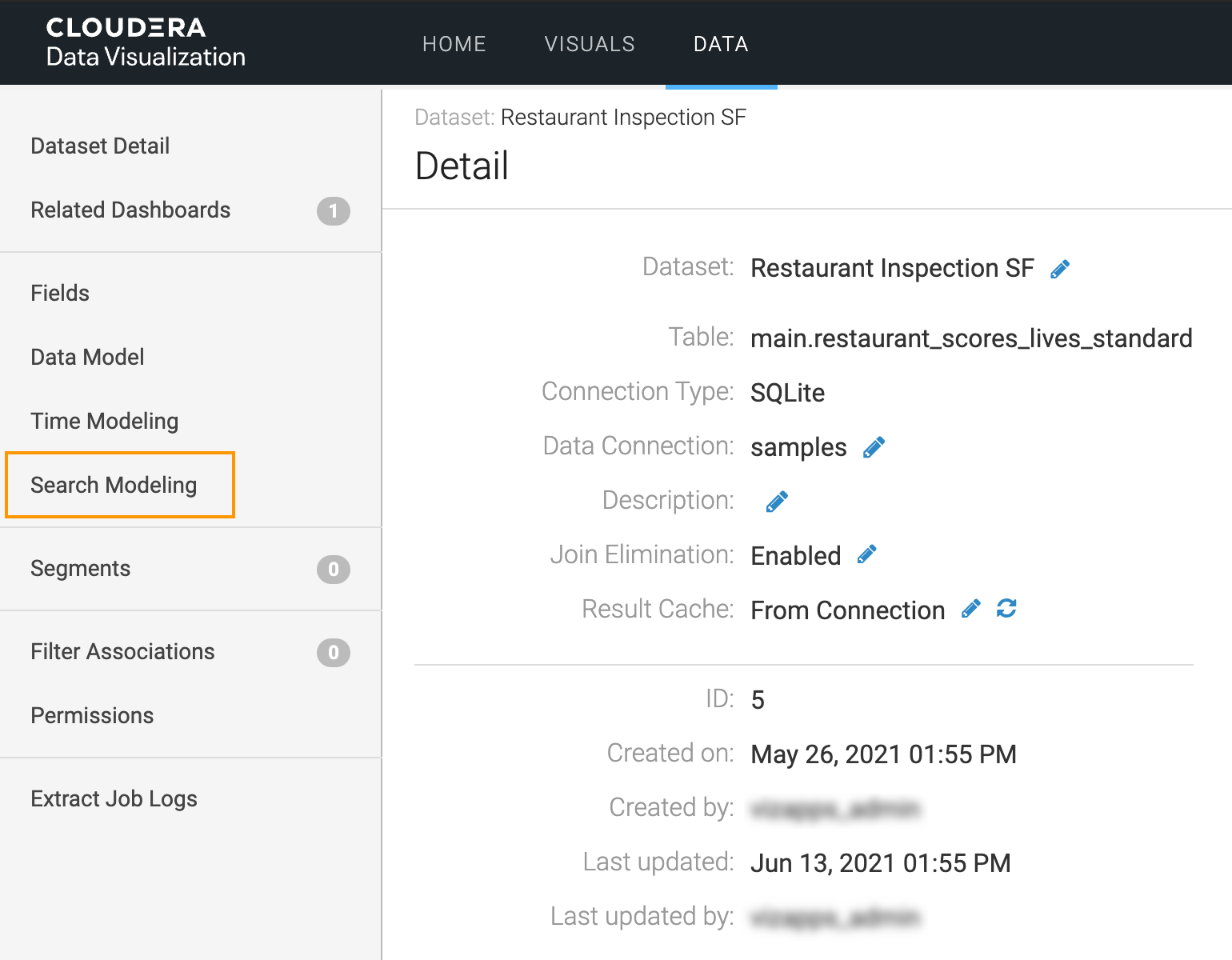This screenshot has height=960, width=1232.
Task: Select the DATA tab
Action: point(721,44)
